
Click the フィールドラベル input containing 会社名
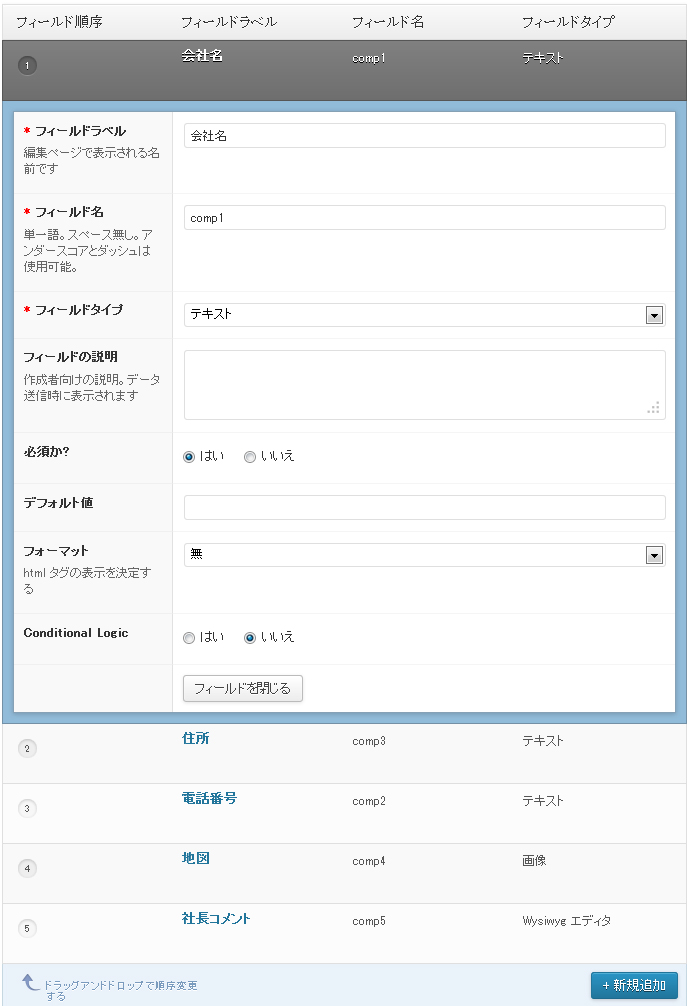coord(424,136)
